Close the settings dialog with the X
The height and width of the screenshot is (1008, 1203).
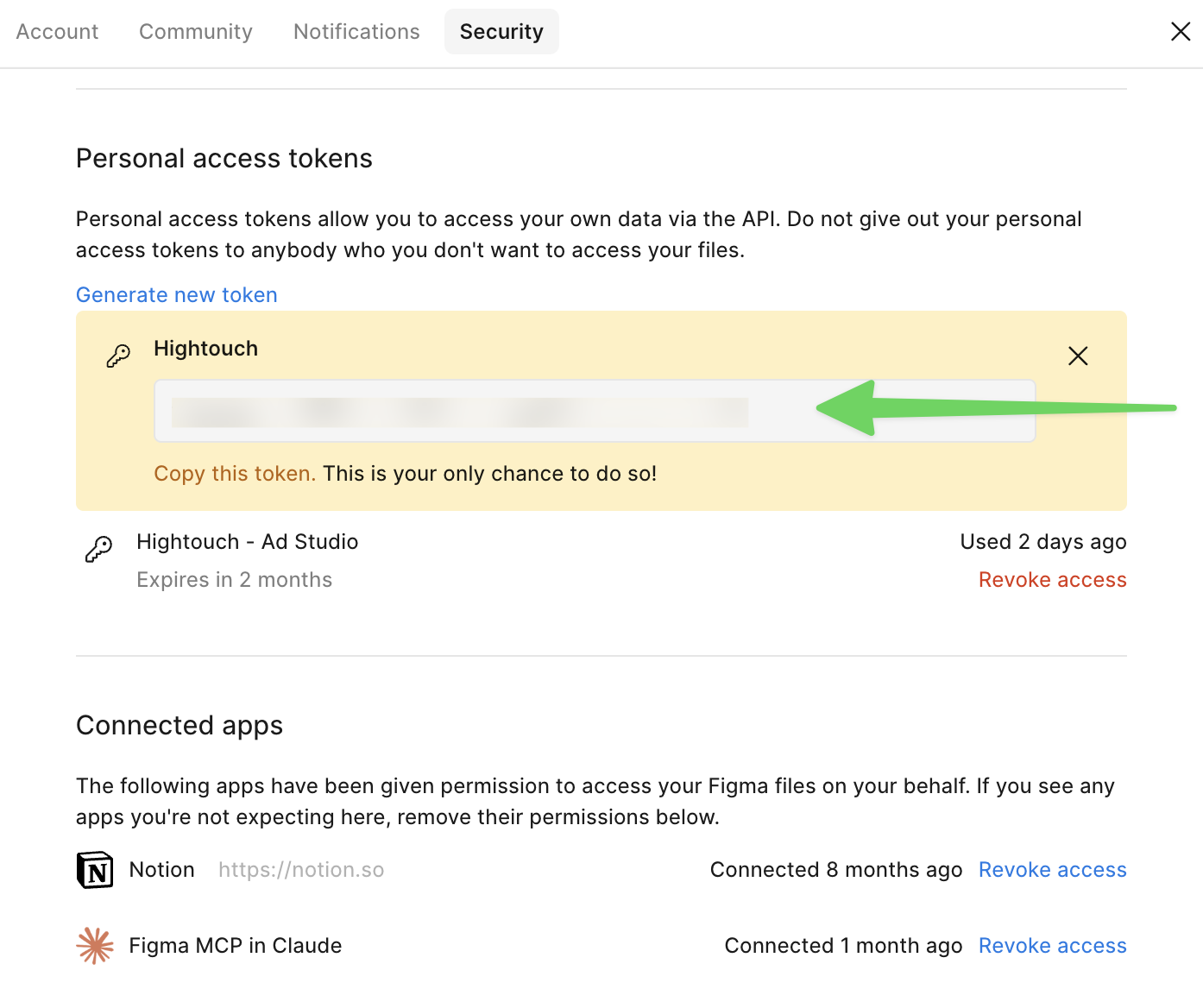[1181, 32]
